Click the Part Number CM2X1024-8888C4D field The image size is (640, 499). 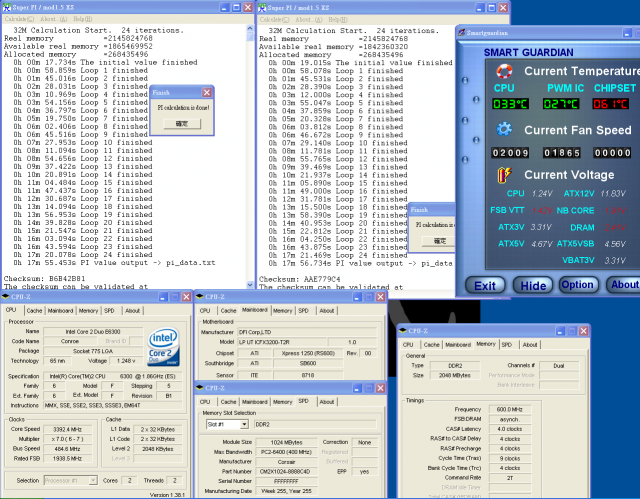click(x=286, y=471)
